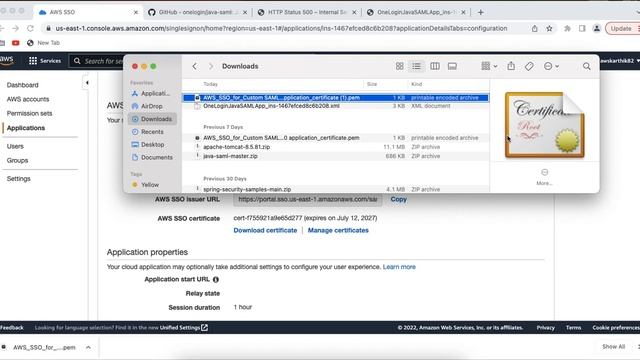
Task: Sort Finder list by Kind column
Action: 416,84
